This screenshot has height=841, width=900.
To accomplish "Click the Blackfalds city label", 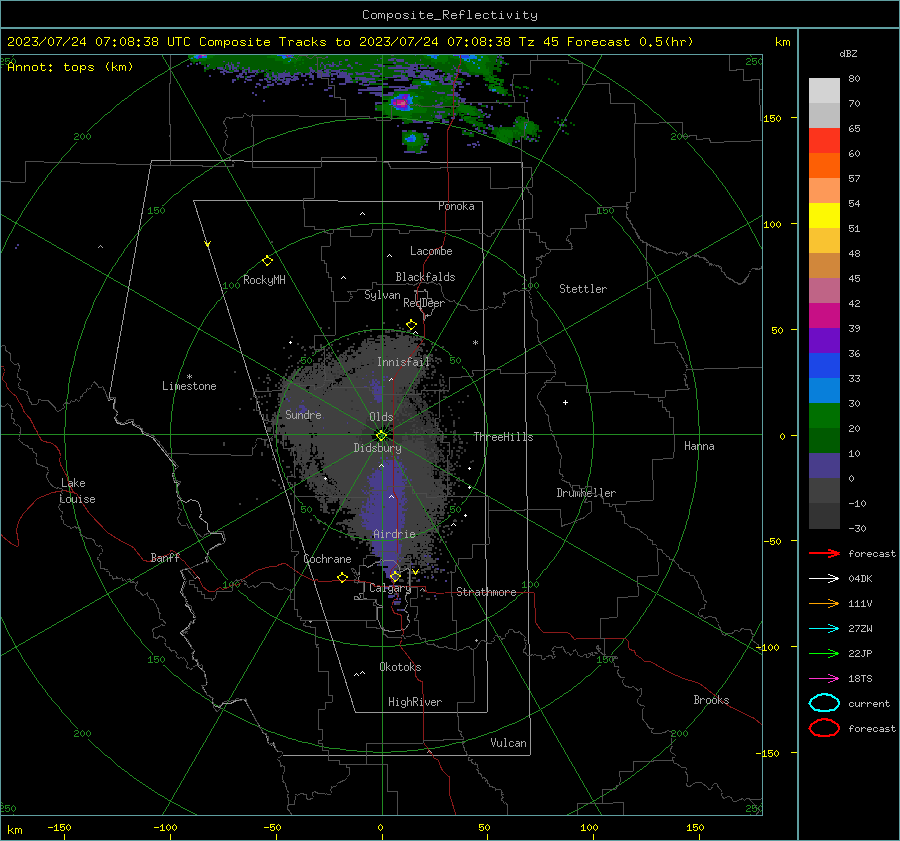I will 425,277.
